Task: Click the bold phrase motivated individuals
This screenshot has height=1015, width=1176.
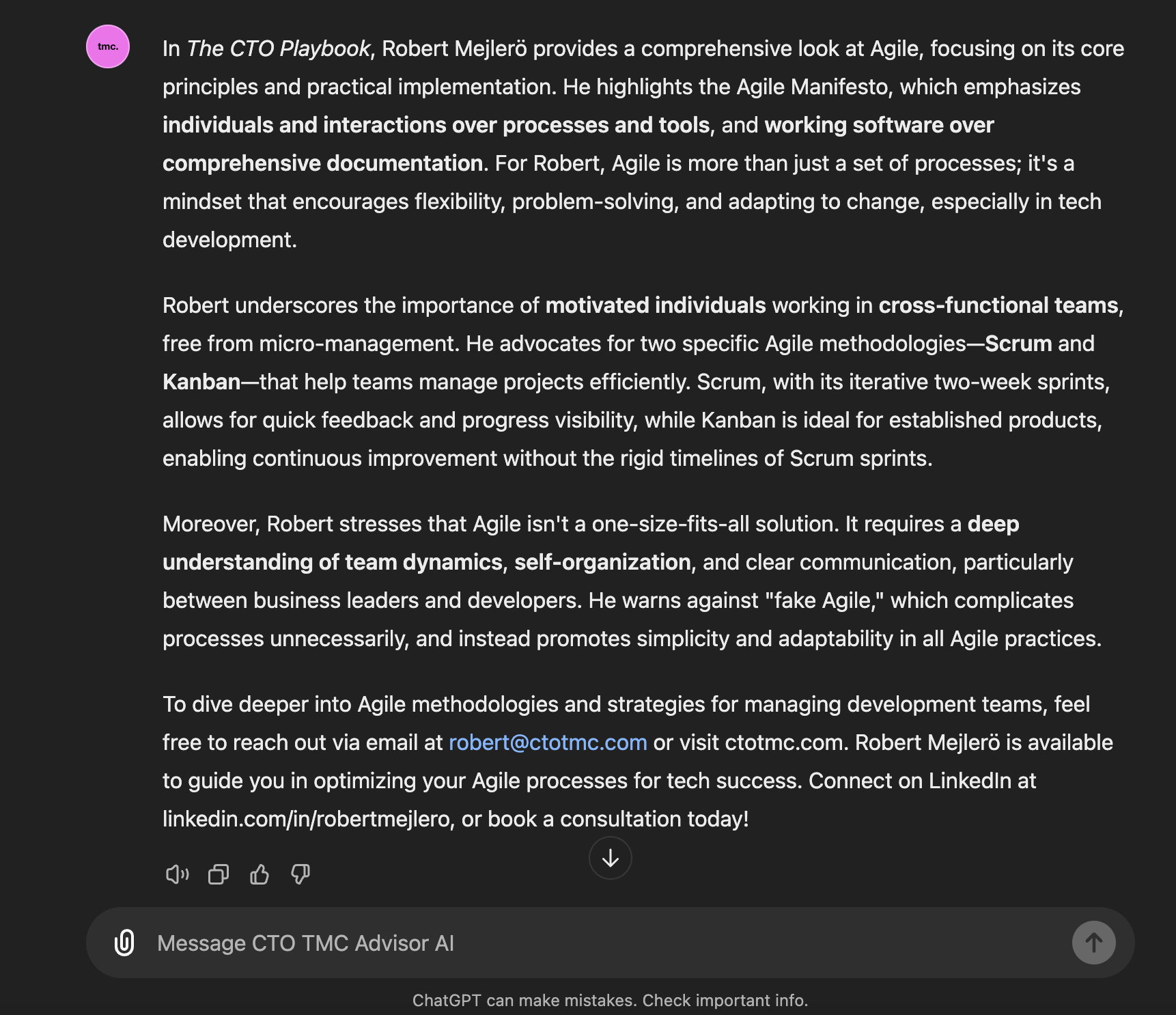Action: coord(656,305)
